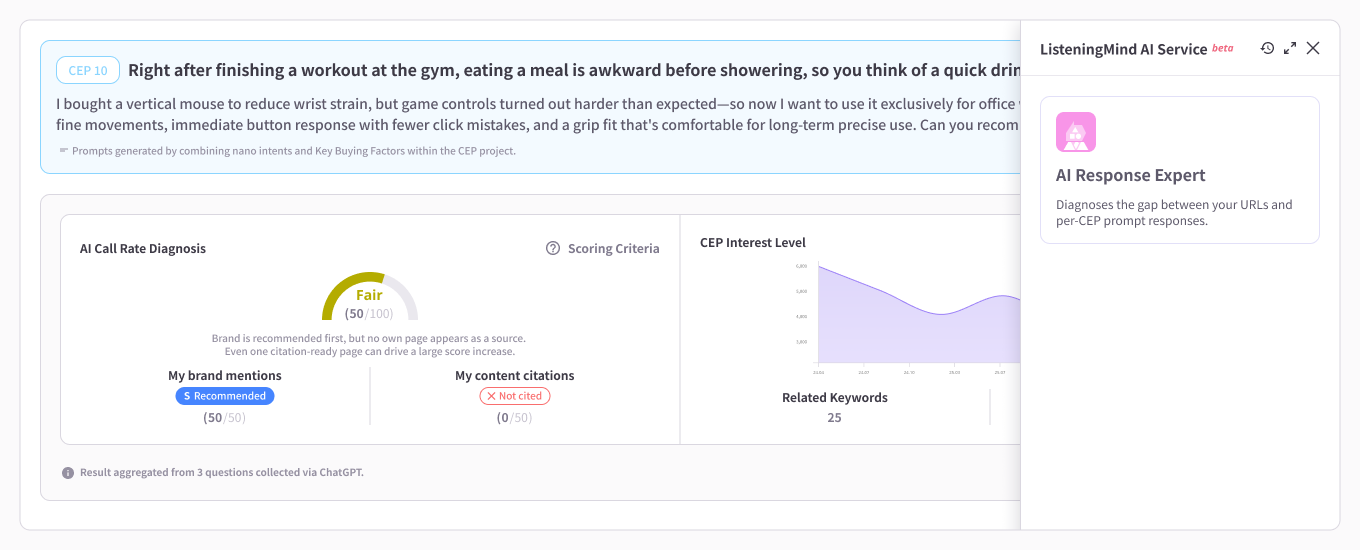Click the CEP 10 workout prompt heading
The height and width of the screenshot is (550, 1360).
point(574,70)
